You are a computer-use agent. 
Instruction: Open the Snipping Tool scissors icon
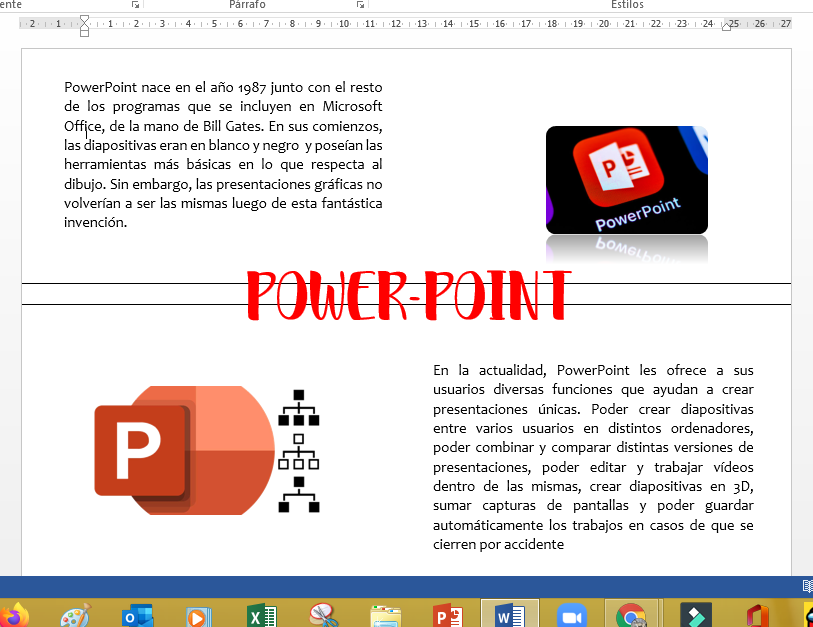click(x=324, y=616)
